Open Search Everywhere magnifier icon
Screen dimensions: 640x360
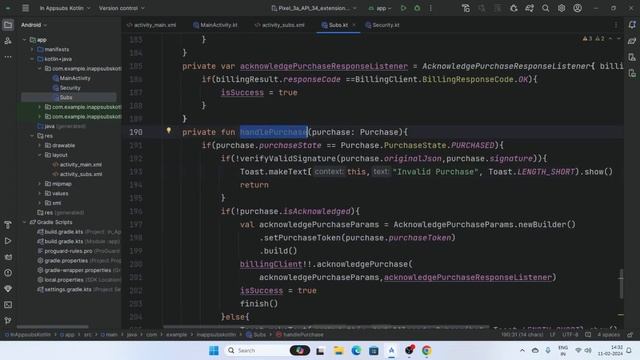545,8
